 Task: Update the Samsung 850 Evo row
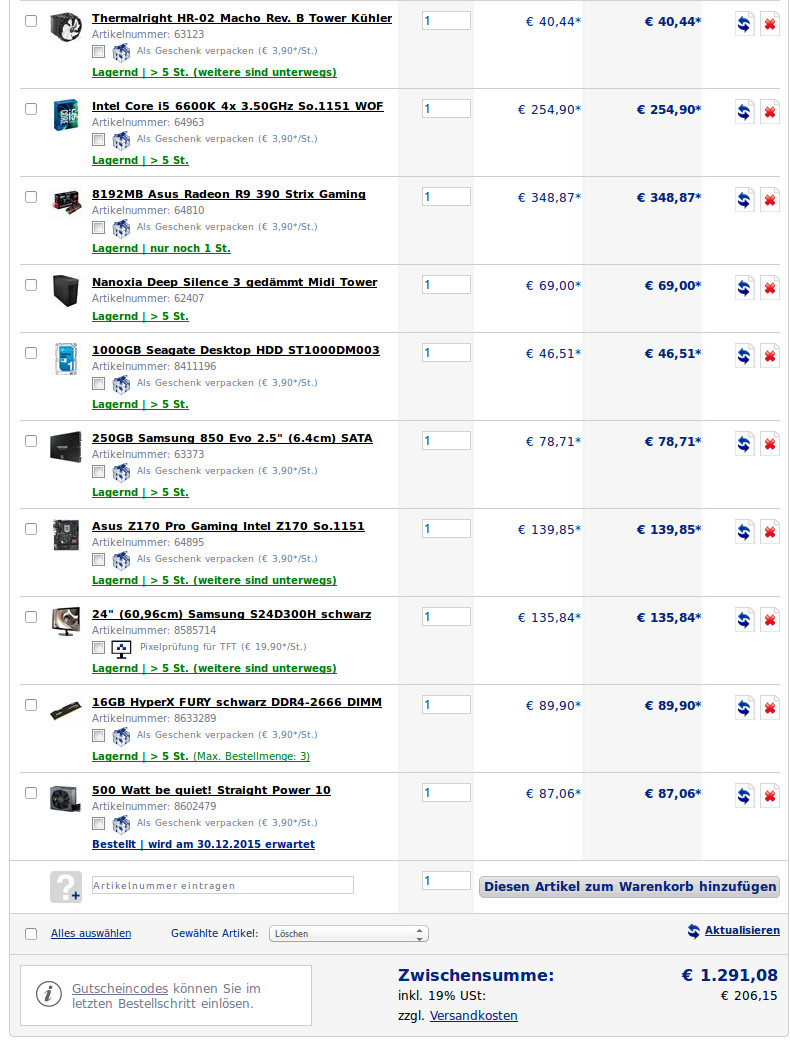point(744,444)
